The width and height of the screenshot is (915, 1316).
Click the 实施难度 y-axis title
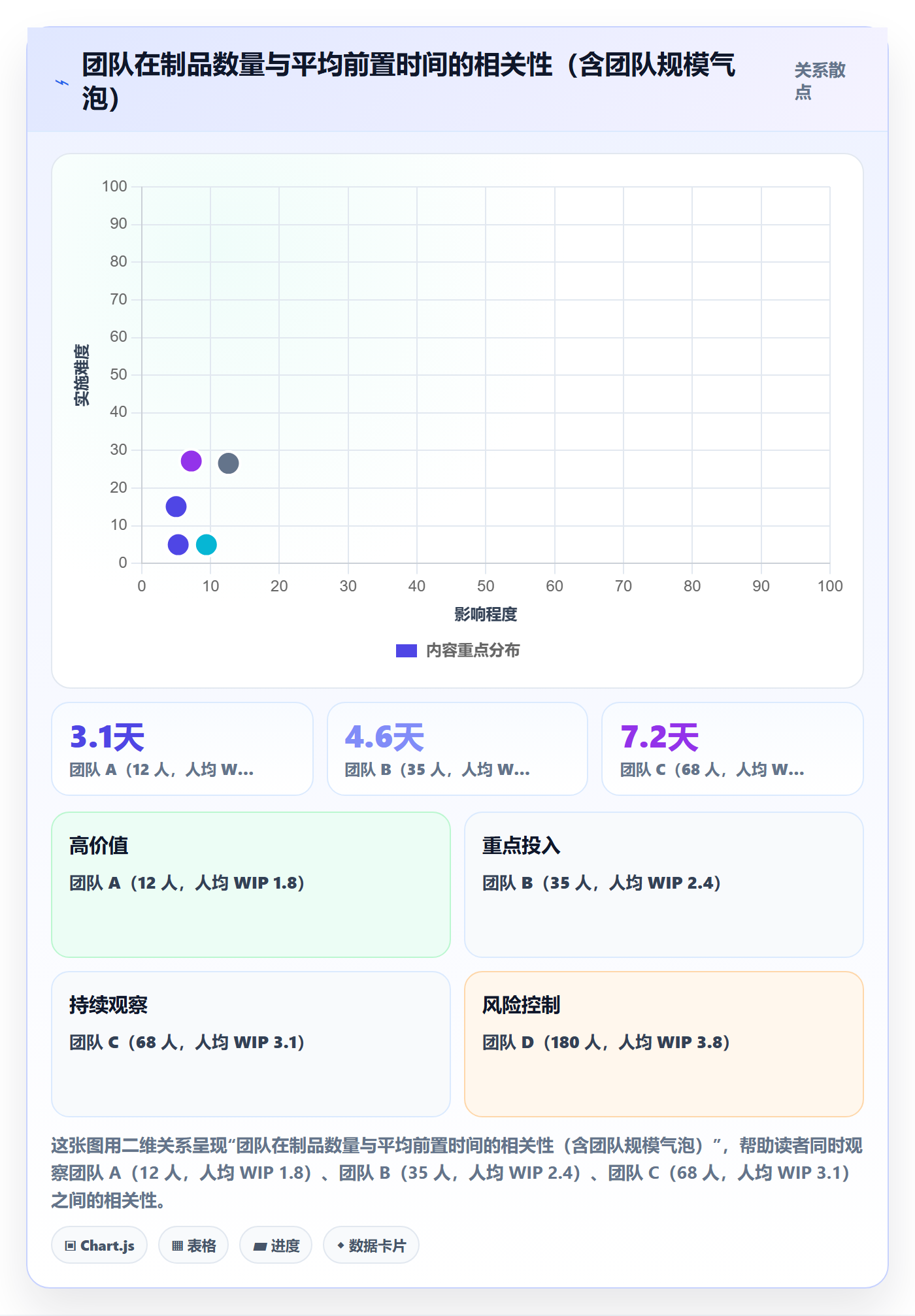pyautogui.click(x=82, y=375)
